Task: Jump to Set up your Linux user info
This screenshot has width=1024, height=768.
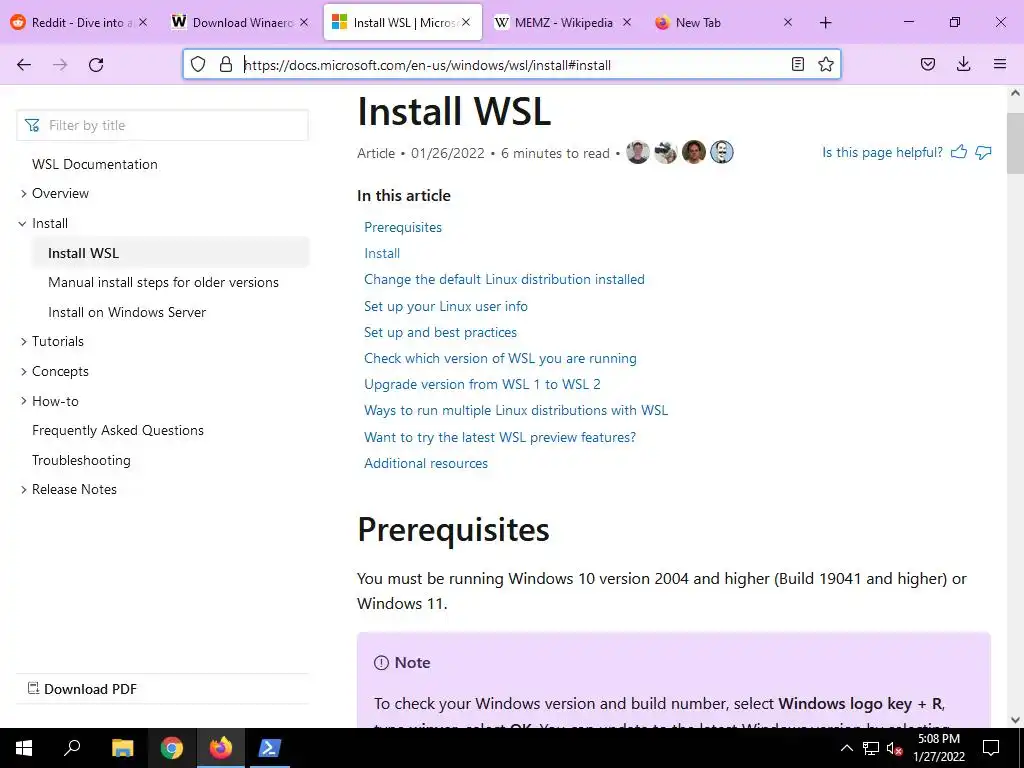Action: (x=445, y=306)
